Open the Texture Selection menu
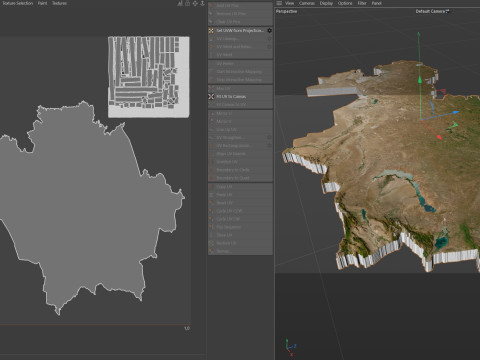The height and width of the screenshot is (360, 480). point(18,3)
